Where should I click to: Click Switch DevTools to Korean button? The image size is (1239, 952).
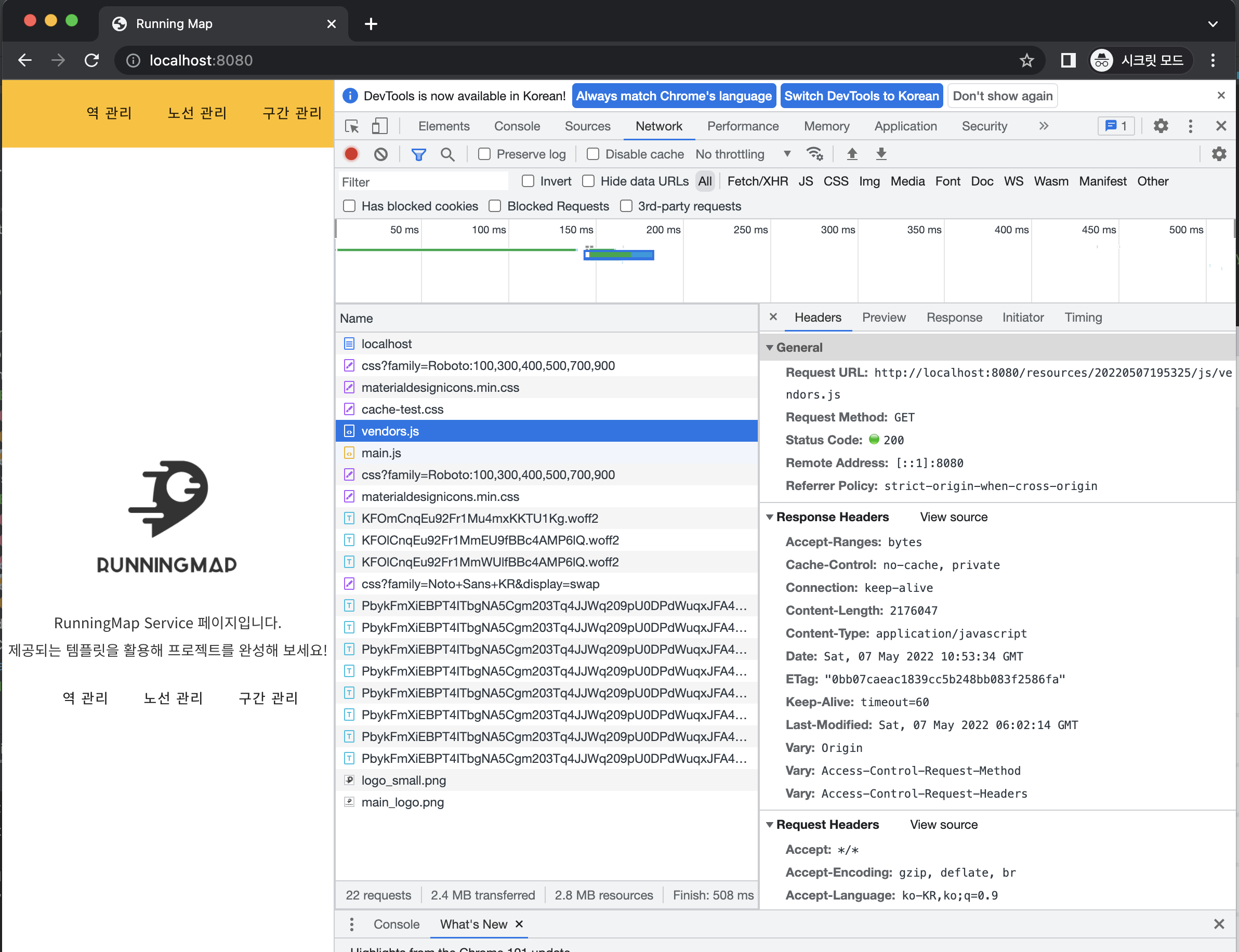[861, 96]
